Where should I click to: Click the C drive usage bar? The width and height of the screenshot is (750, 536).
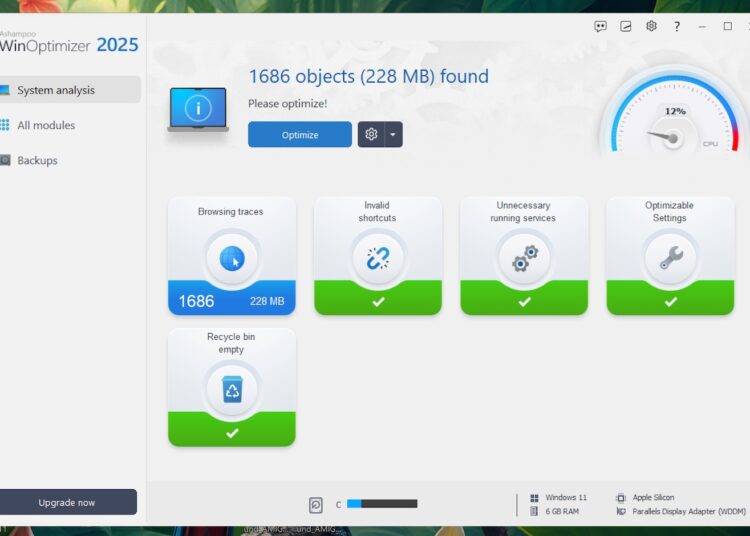point(382,503)
